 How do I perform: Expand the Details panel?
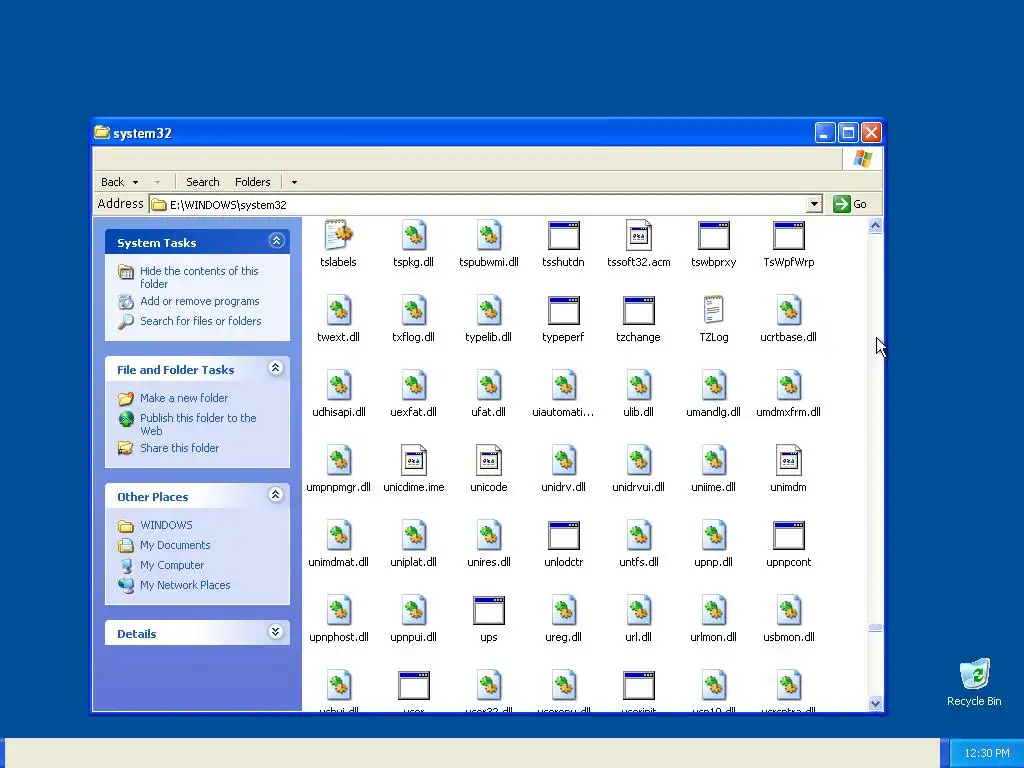click(x=276, y=632)
